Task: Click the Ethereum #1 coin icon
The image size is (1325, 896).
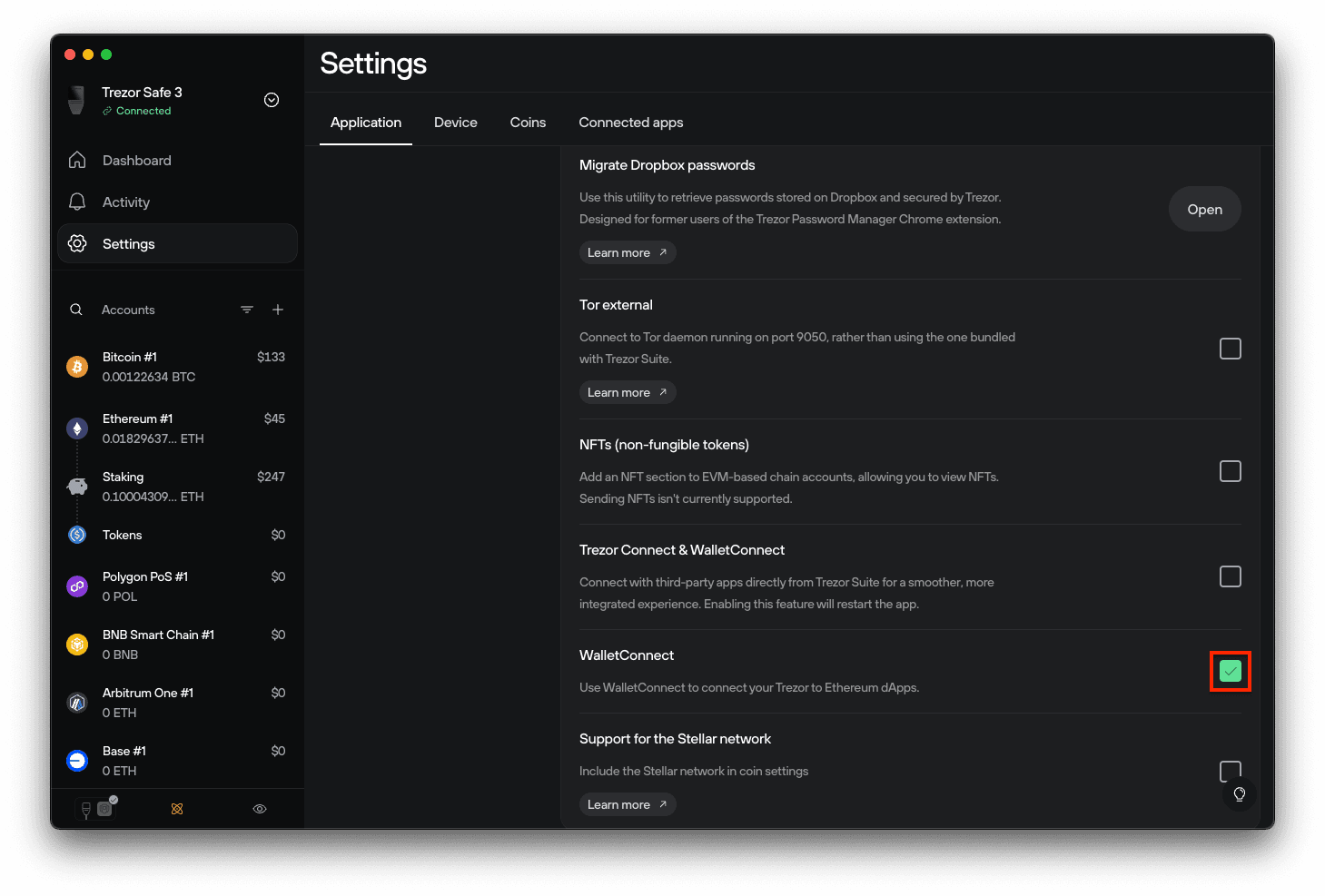Action: click(x=77, y=428)
